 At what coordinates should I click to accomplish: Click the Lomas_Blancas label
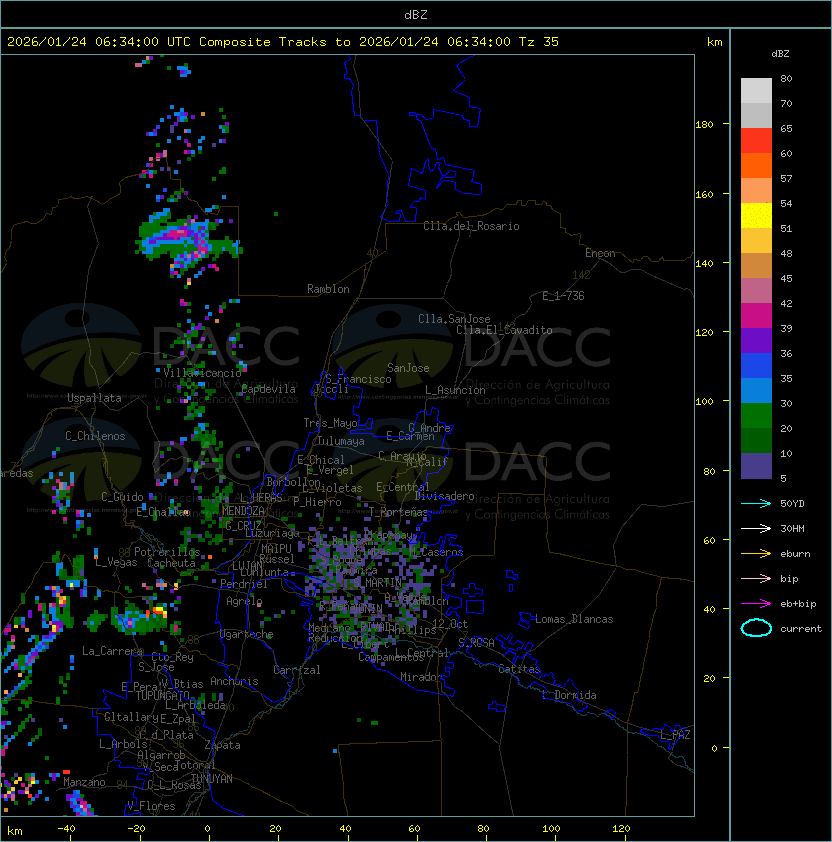coord(574,619)
